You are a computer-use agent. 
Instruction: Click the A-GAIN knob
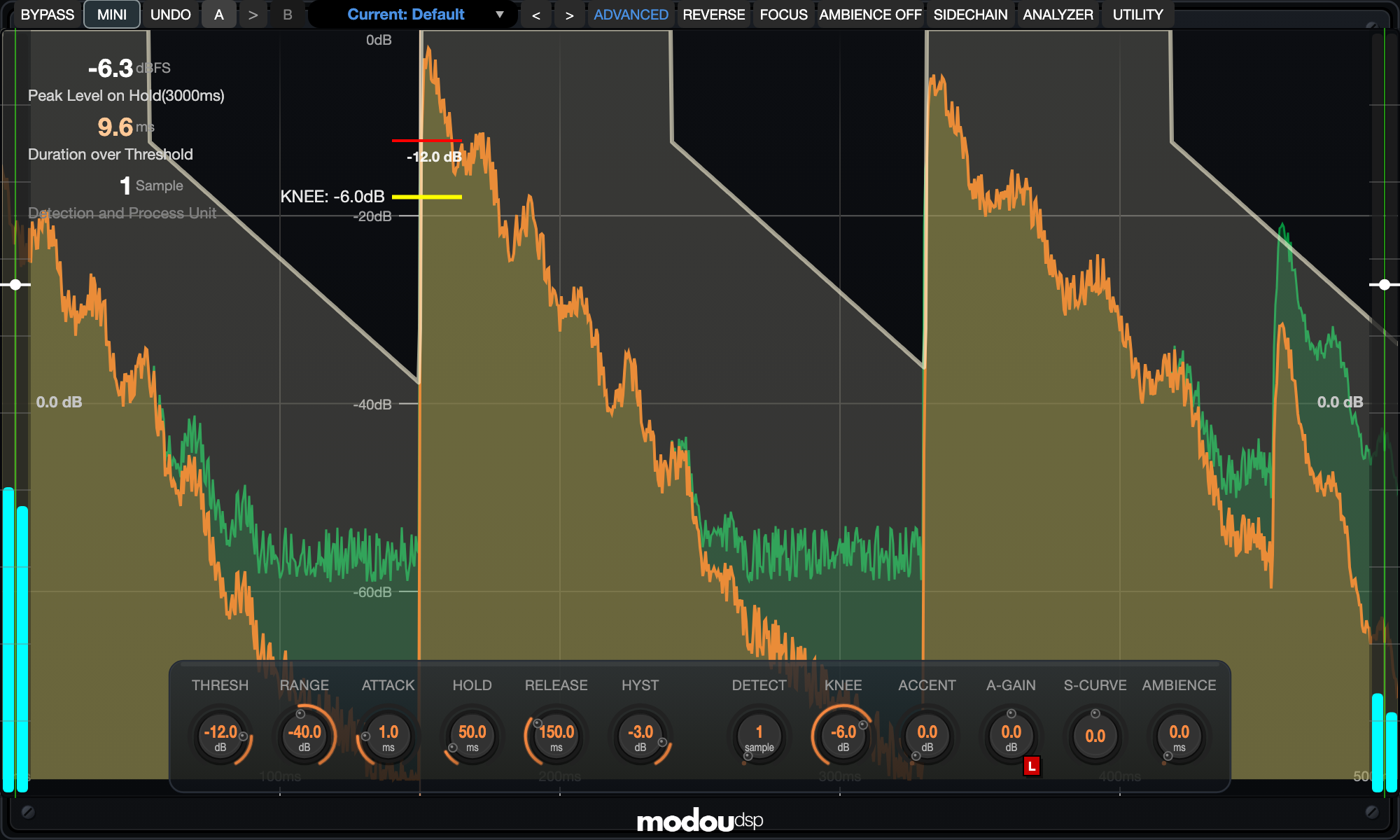click(1011, 736)
